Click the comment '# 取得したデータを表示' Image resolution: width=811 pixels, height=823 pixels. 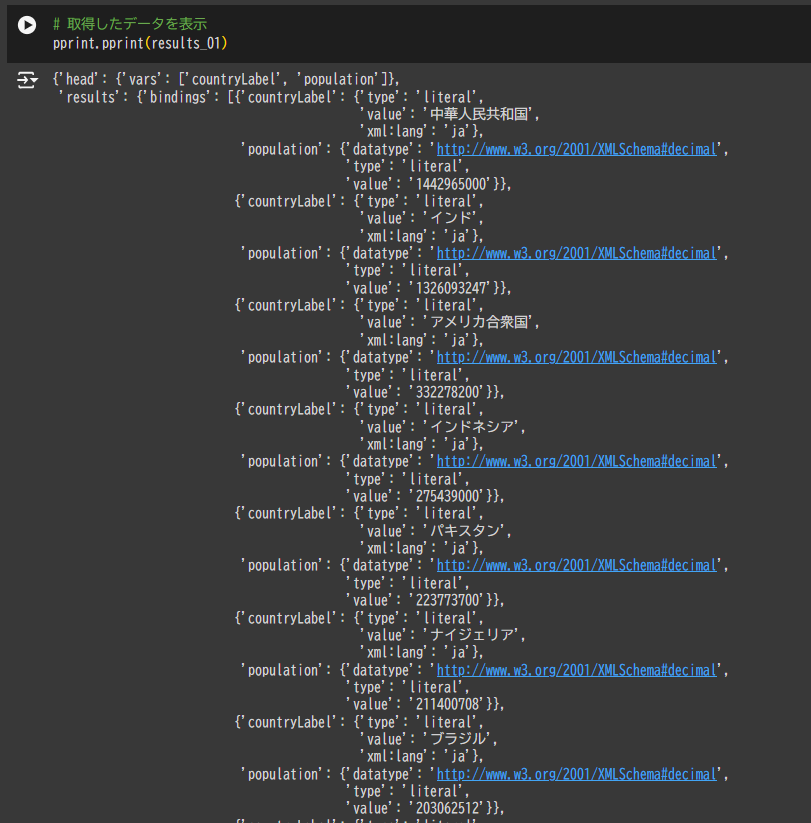130,24
